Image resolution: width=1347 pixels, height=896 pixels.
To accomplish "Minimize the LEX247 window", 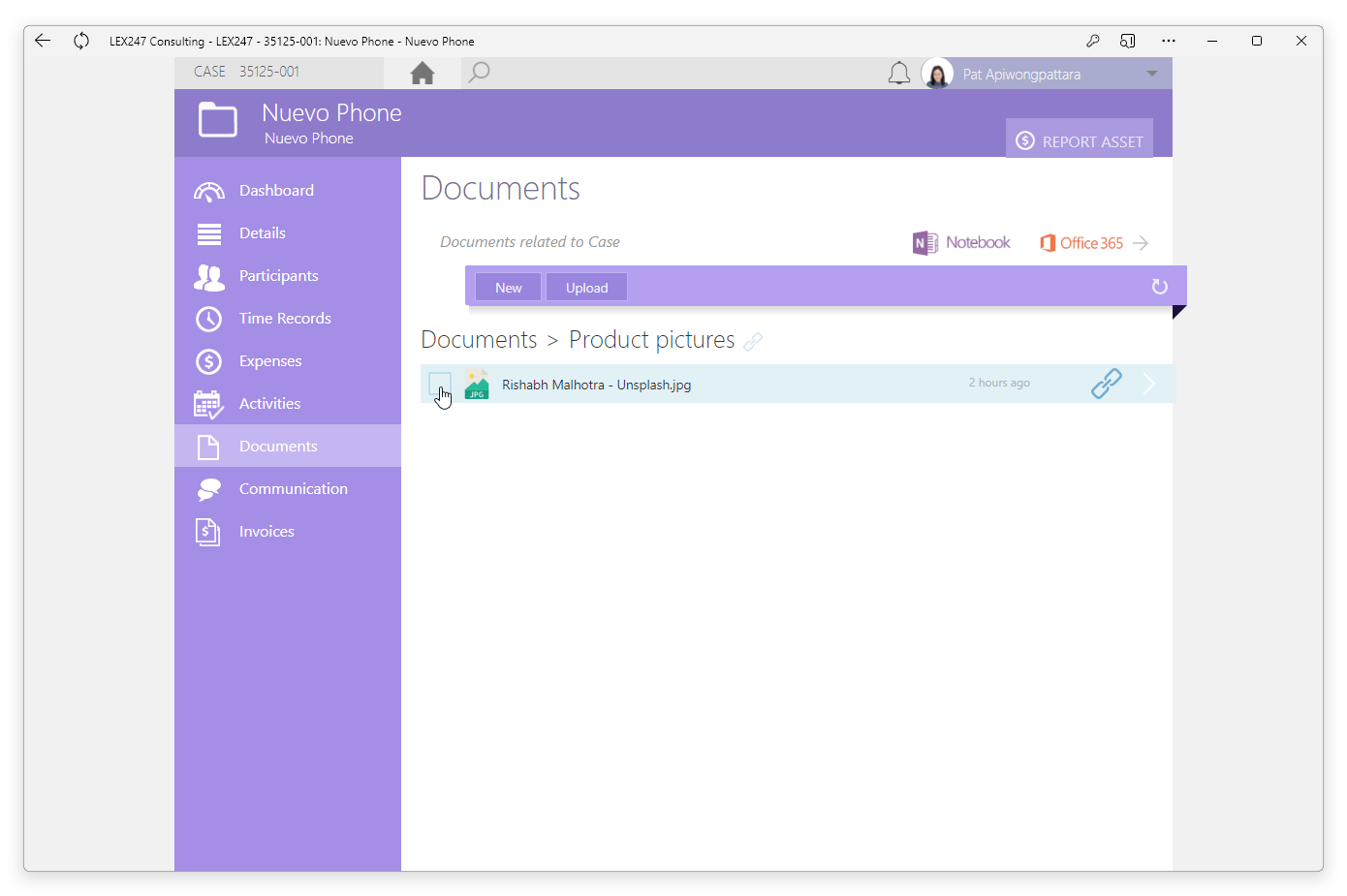I will 1212,41.
